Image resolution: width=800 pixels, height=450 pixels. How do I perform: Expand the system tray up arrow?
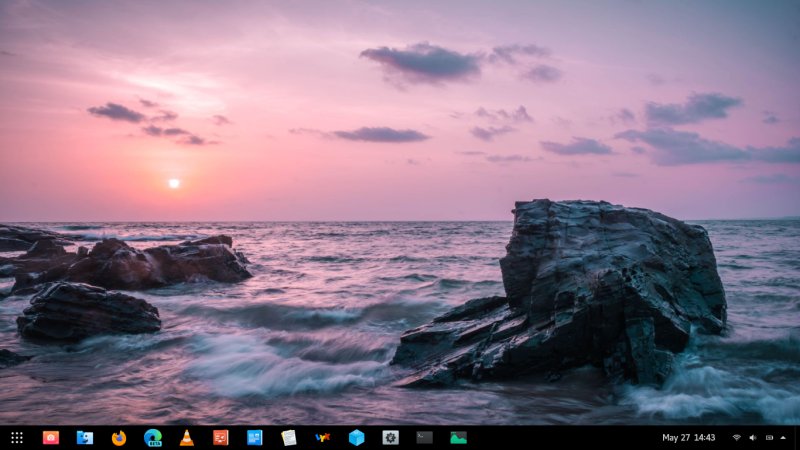pyautogui.click(x=784, y=438)
